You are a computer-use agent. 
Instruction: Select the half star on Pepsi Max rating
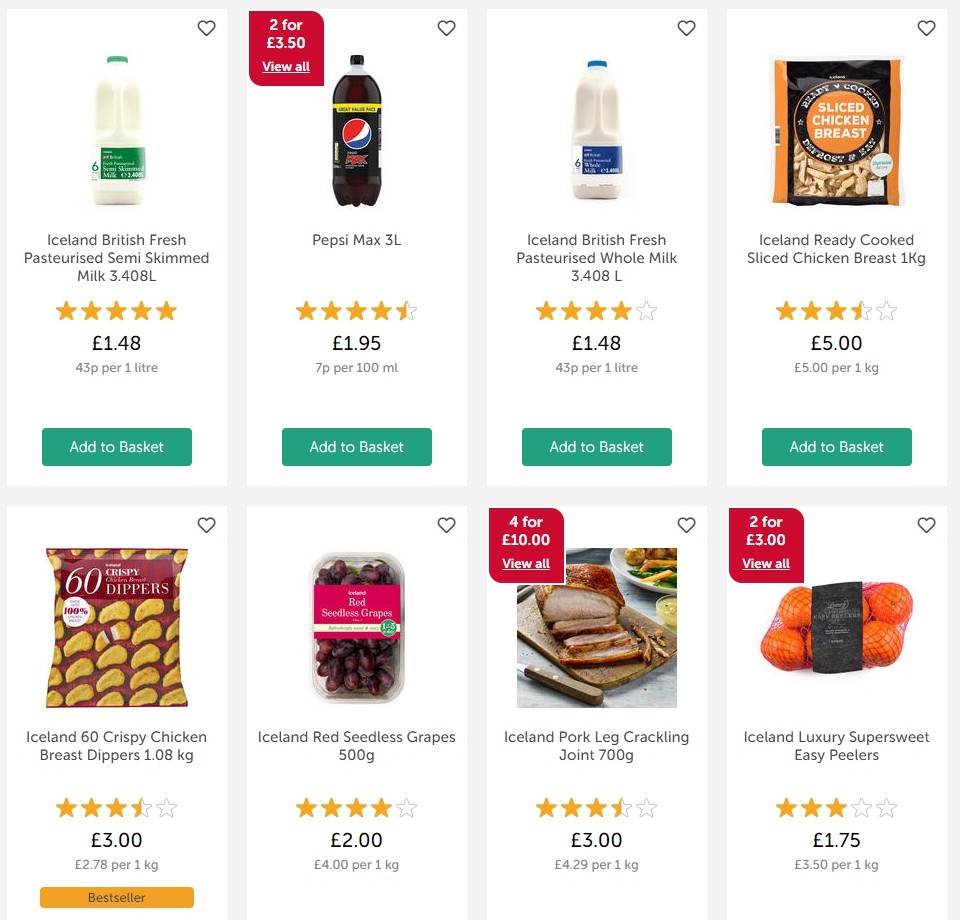click(407, 311)
